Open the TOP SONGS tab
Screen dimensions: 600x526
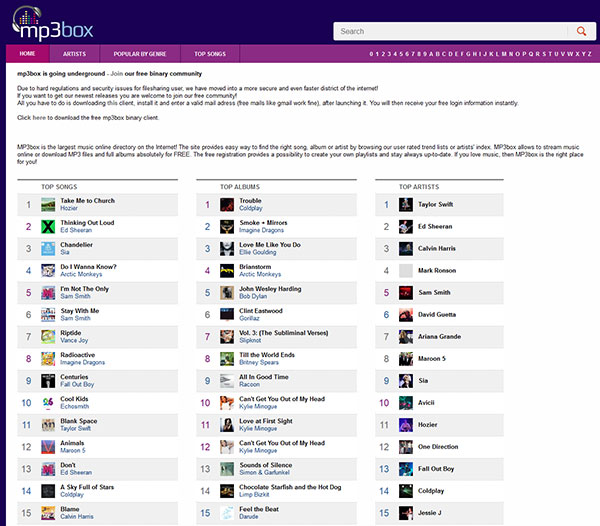210,54
